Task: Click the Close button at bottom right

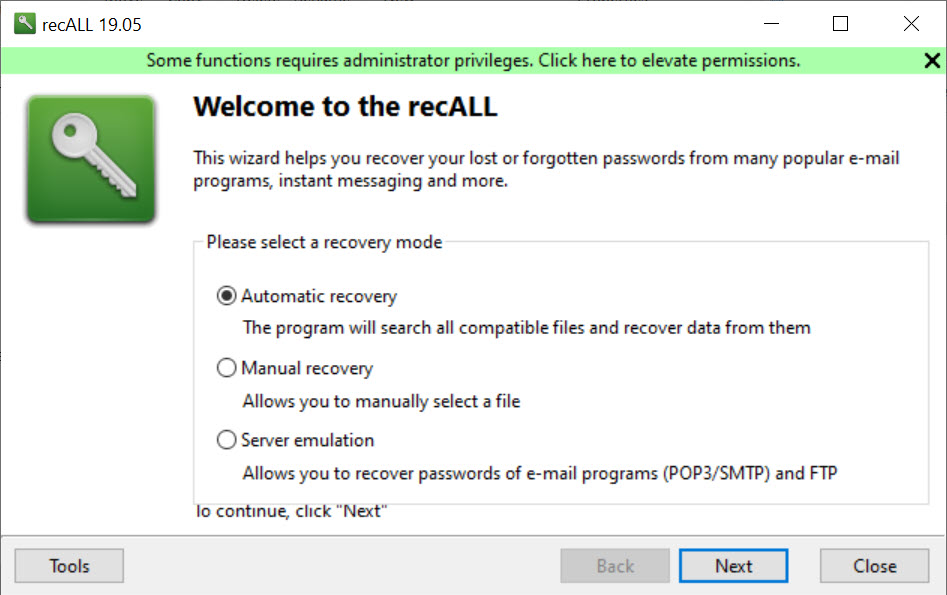Action: pos(875,566)
